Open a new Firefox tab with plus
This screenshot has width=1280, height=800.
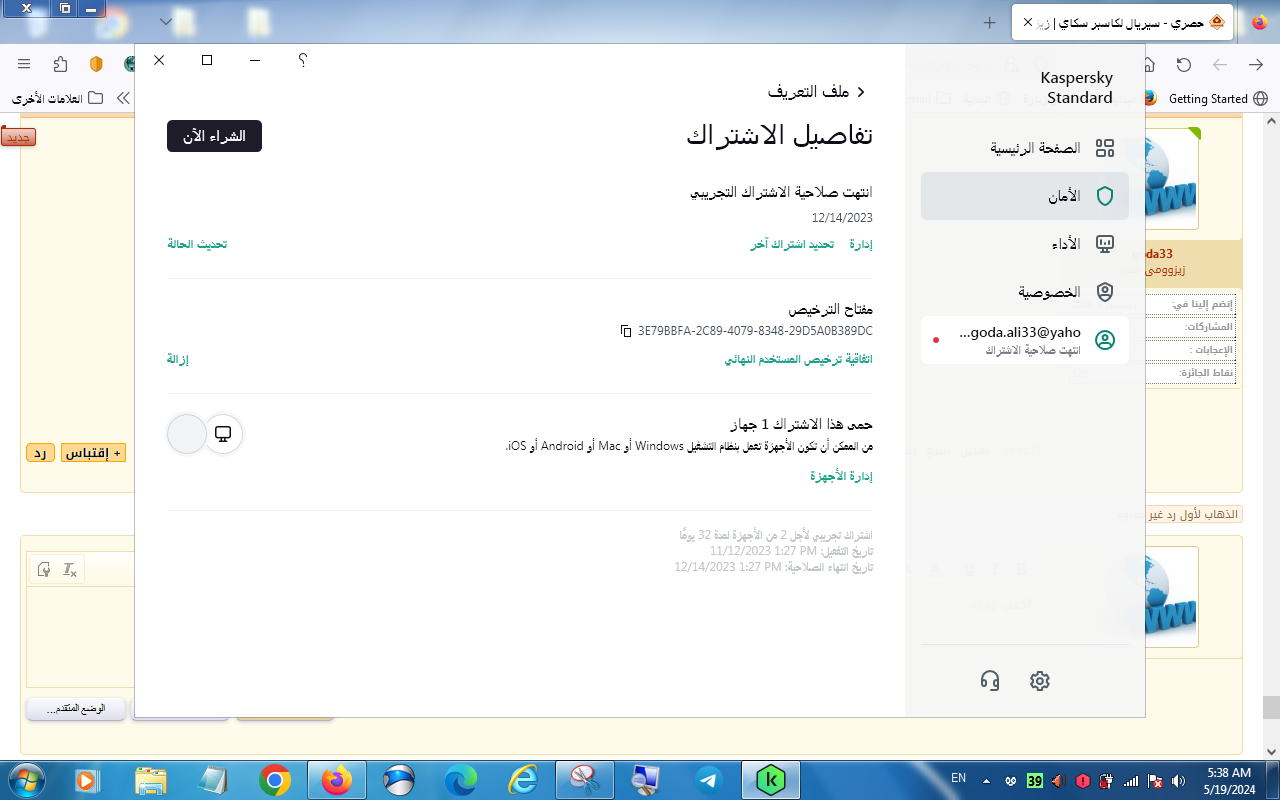click(x=989, y=22)
